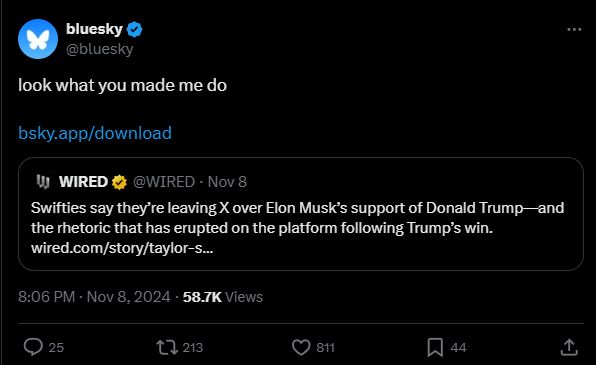View the 58.7K Views analytics
Viewport: 596px width, 365px height.
[x=223, y=297]
